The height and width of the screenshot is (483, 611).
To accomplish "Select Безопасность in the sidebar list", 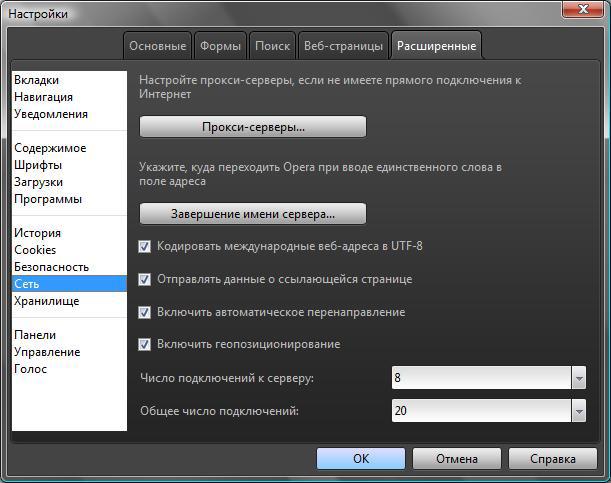I will click(x=51, y=267).
